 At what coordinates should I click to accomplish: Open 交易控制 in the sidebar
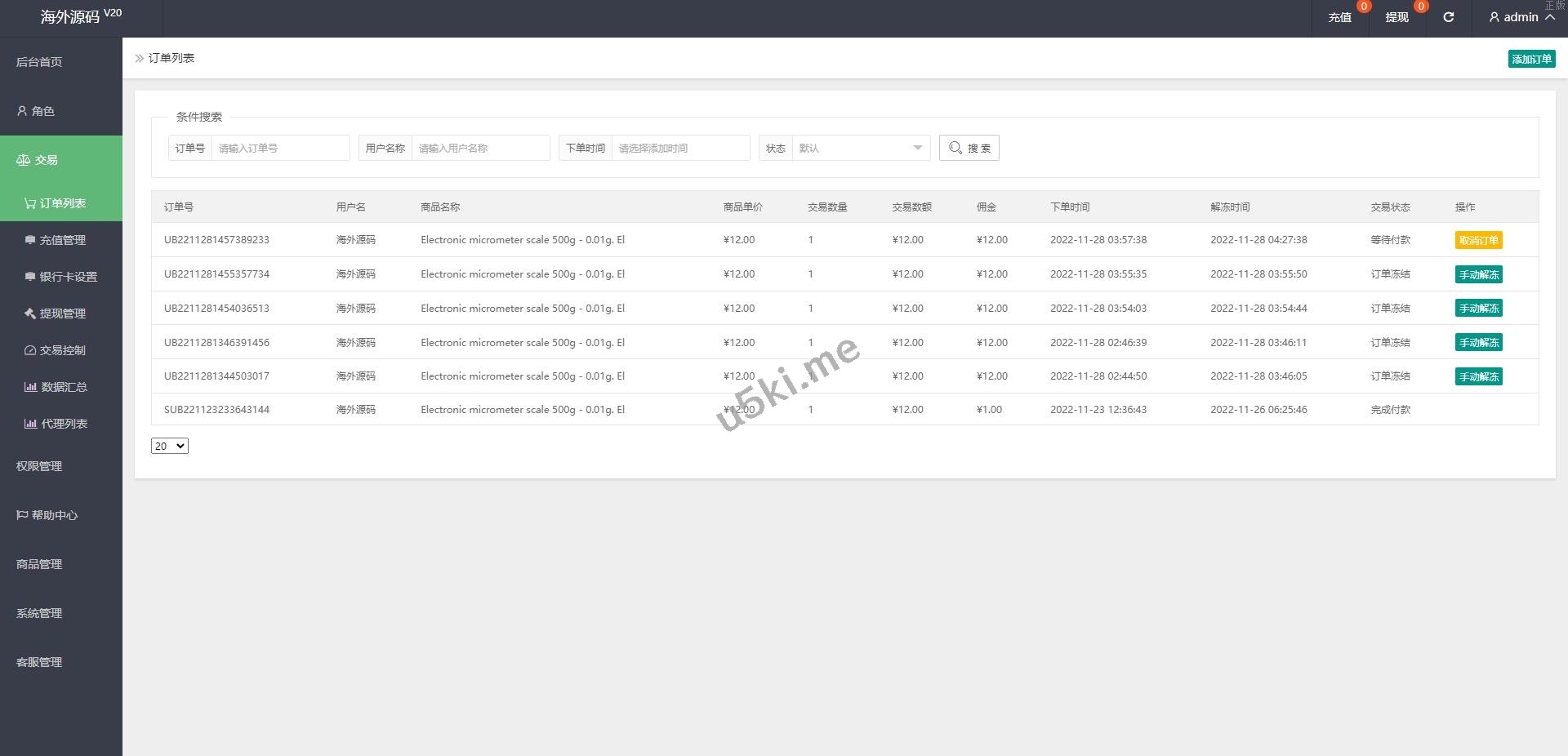click(x=62, y=350)
